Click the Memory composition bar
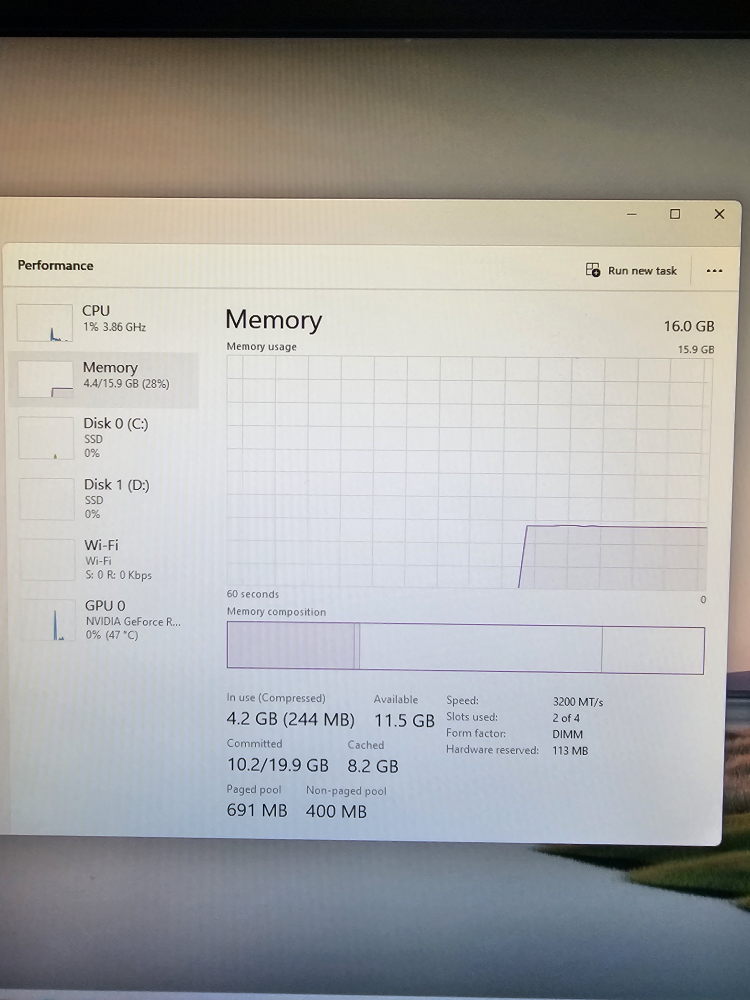Image resolution: width=750 pixels, height=1000 pixels. [x=466, y=649]
